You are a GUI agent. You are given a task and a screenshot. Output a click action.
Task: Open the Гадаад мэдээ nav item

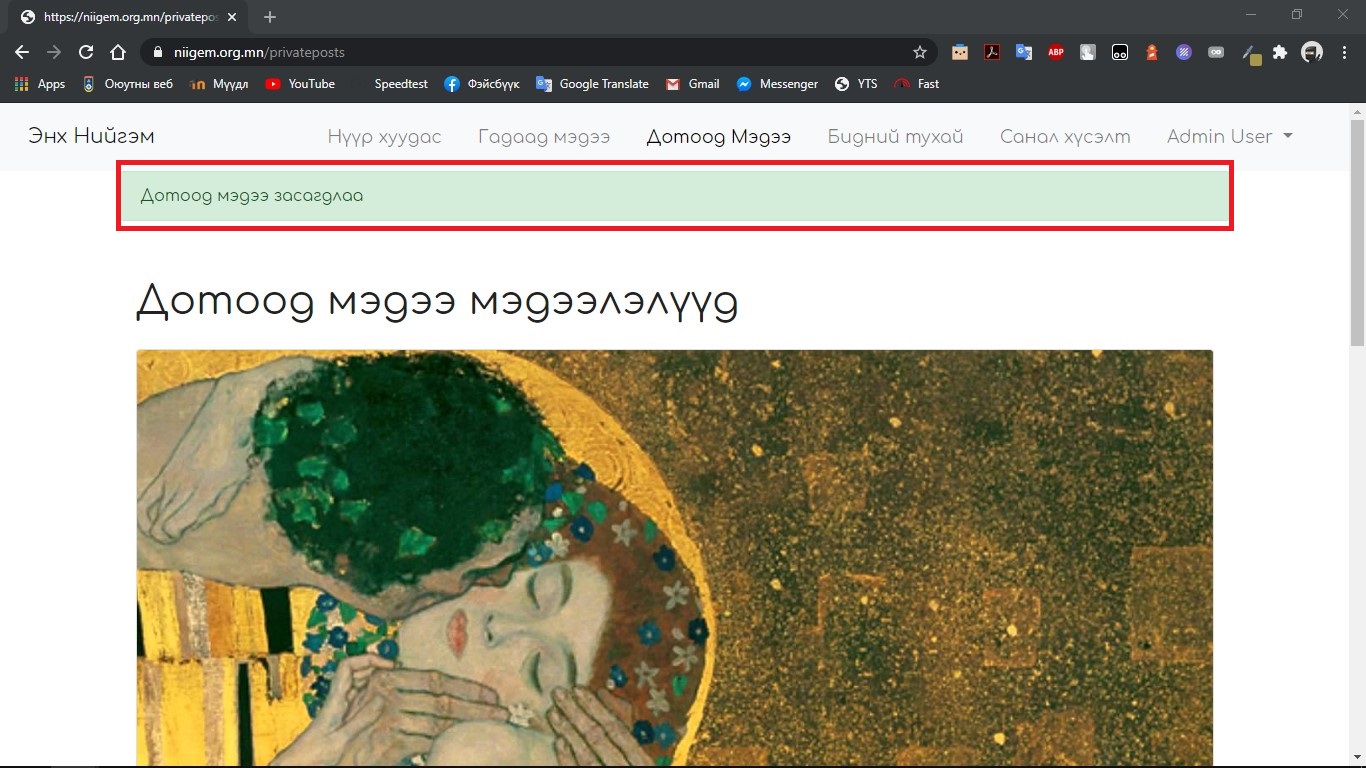tap(543, 137)
